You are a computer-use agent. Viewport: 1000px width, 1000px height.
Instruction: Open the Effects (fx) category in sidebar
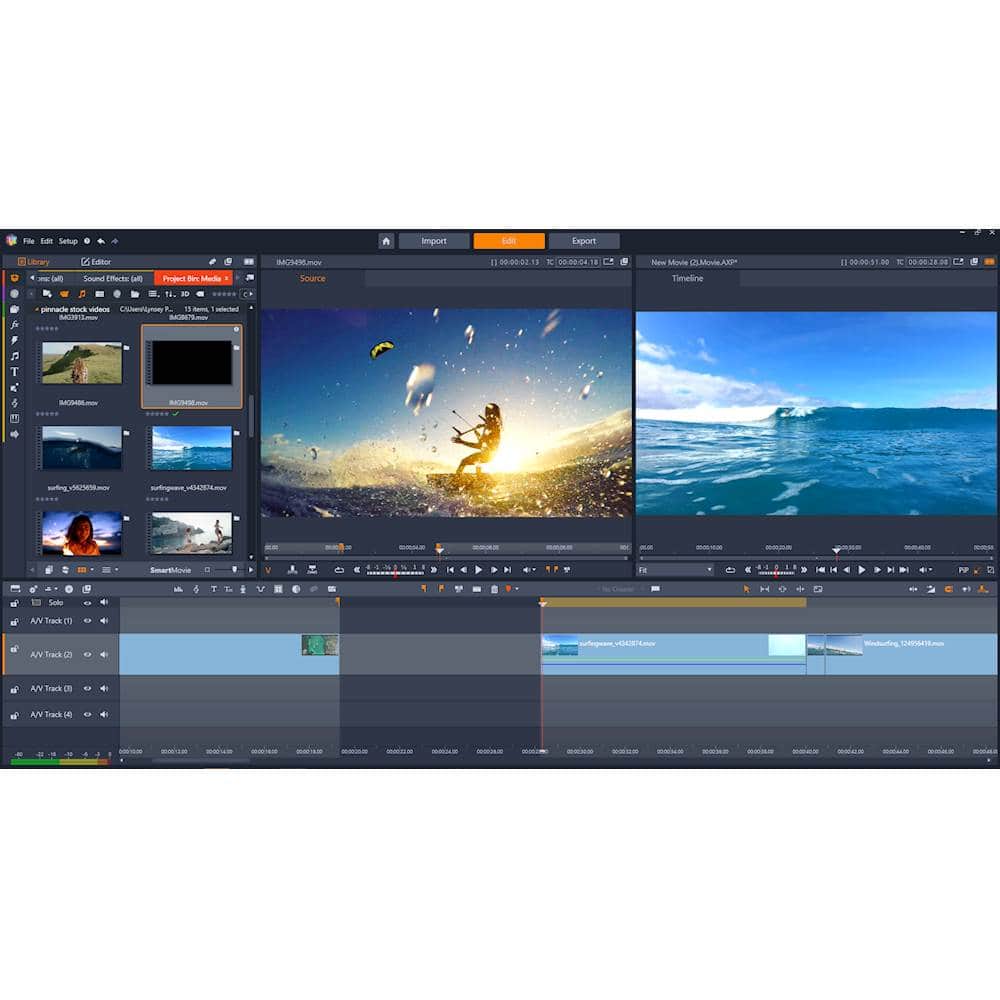(14, 325)
